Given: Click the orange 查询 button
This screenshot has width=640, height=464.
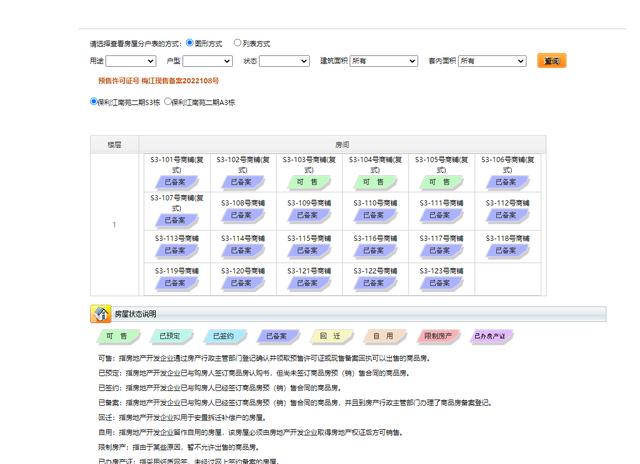Looking at the screenshot, I should [x=551, y=61].
